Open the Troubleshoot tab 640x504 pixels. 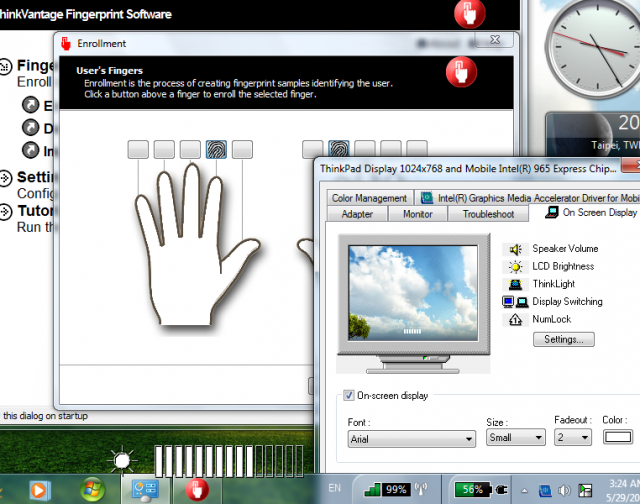point(488,214)
